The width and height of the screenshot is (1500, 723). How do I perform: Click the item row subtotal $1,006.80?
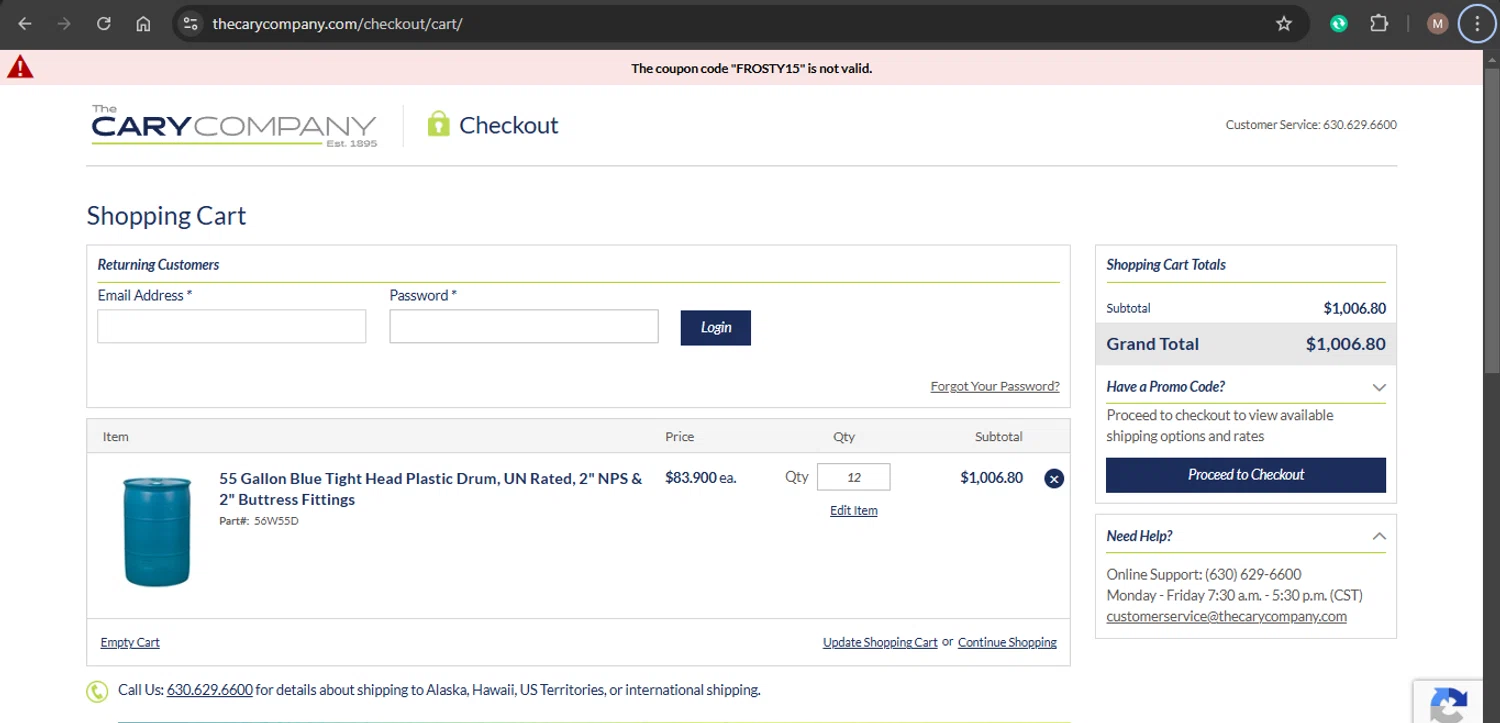tap(992, 478)
